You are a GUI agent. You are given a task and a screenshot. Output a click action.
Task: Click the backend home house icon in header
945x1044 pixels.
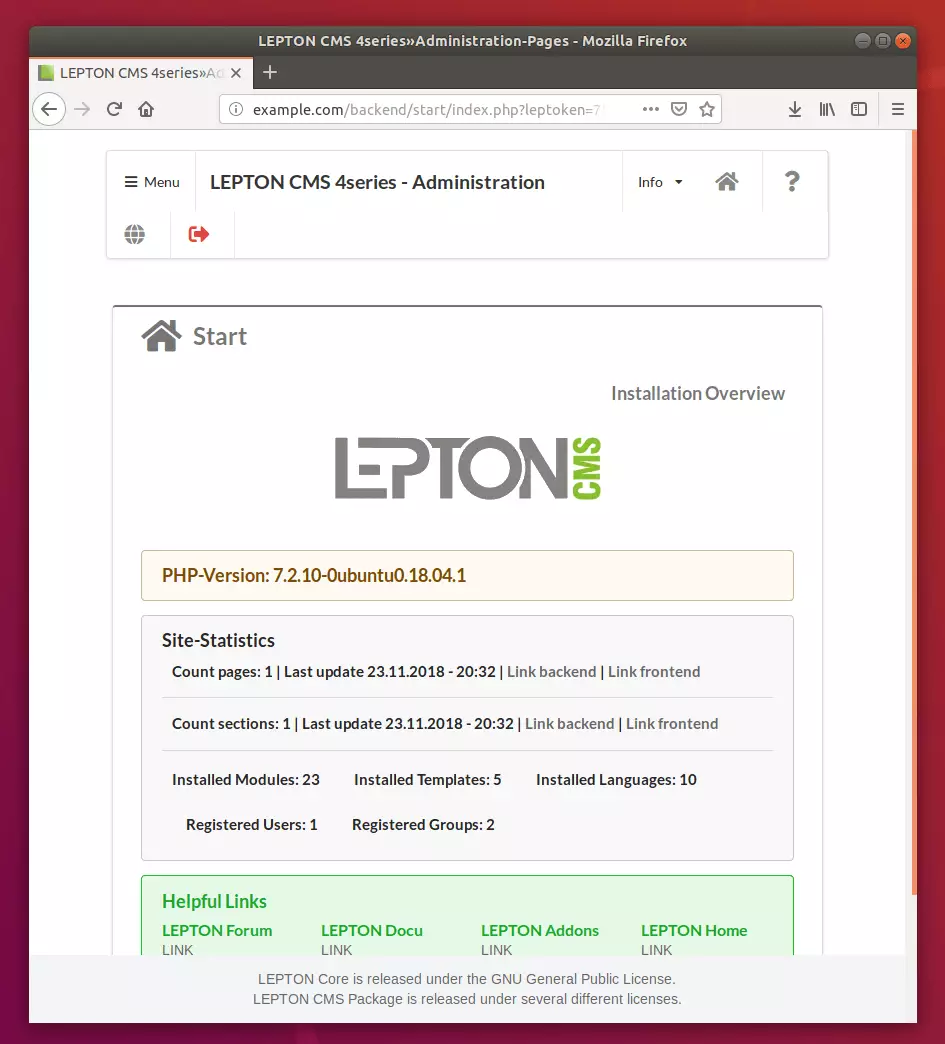pyautogui.click(x=727, y=181)
